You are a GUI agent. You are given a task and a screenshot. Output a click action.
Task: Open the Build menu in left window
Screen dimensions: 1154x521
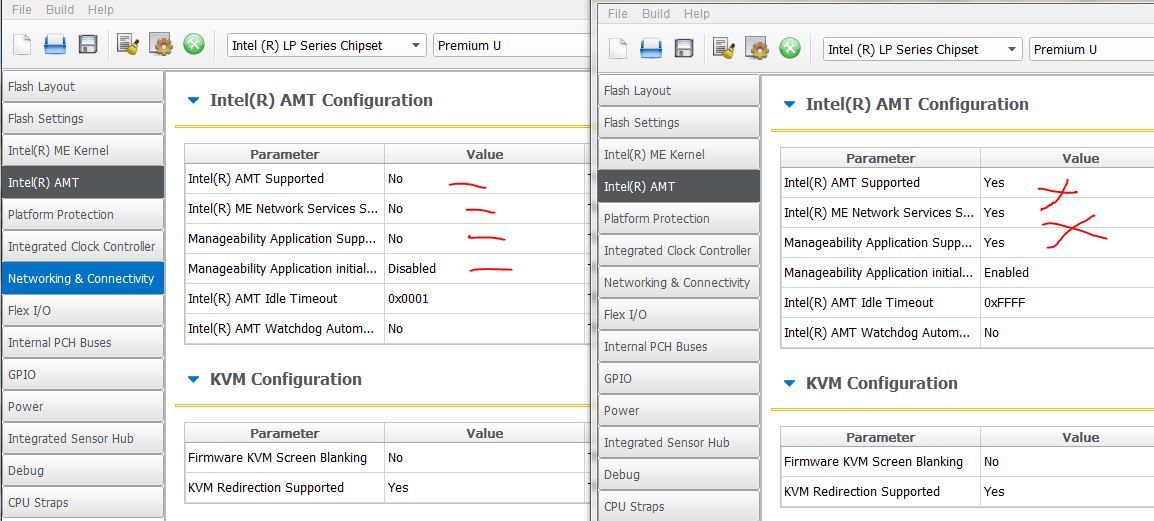click(x=60, y=10)
